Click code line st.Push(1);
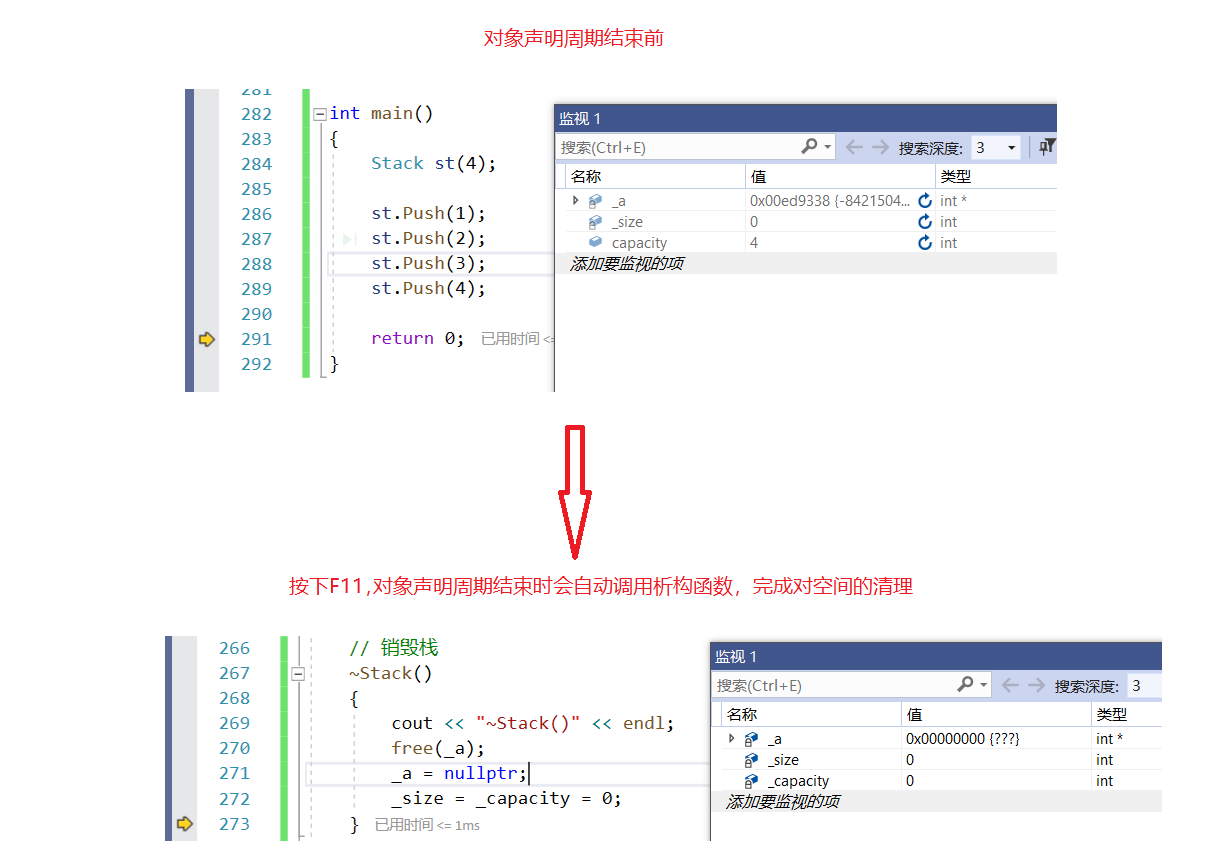Image resolution: width=1207 pixels, height=859 pixels. pyautogui.click(x=428, y=214)
